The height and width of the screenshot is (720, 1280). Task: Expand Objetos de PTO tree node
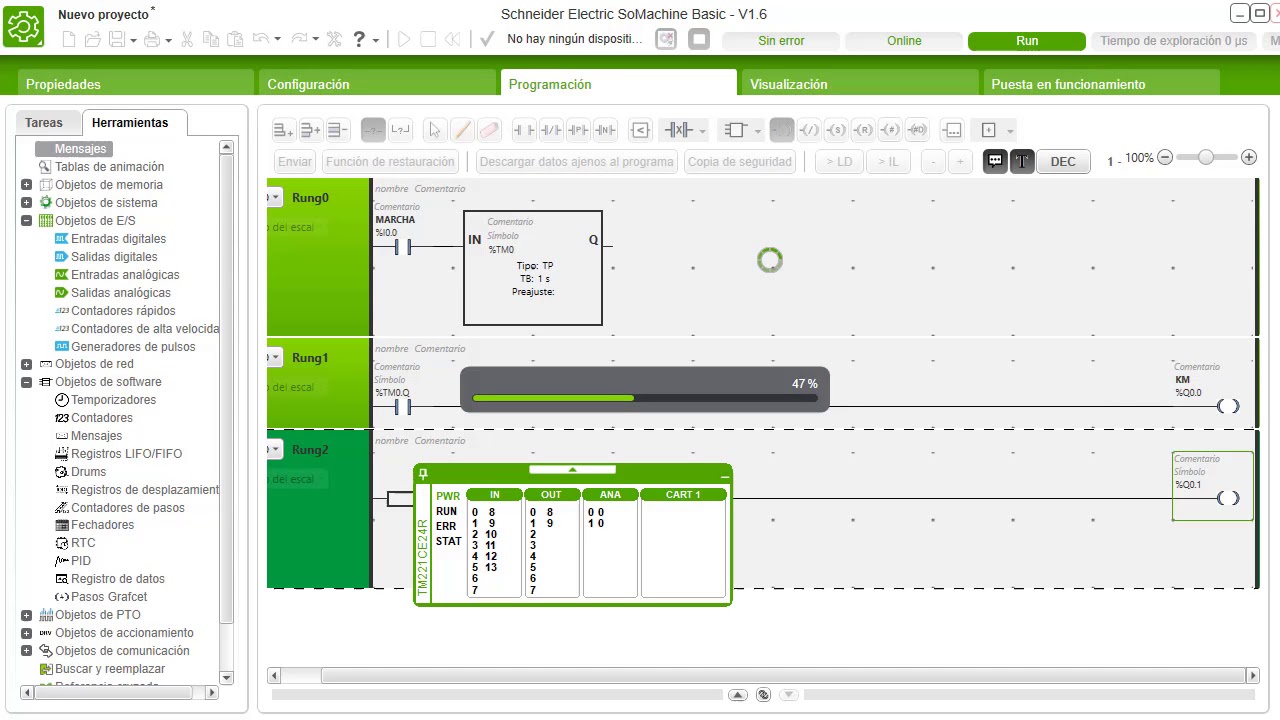coord(26,615)
